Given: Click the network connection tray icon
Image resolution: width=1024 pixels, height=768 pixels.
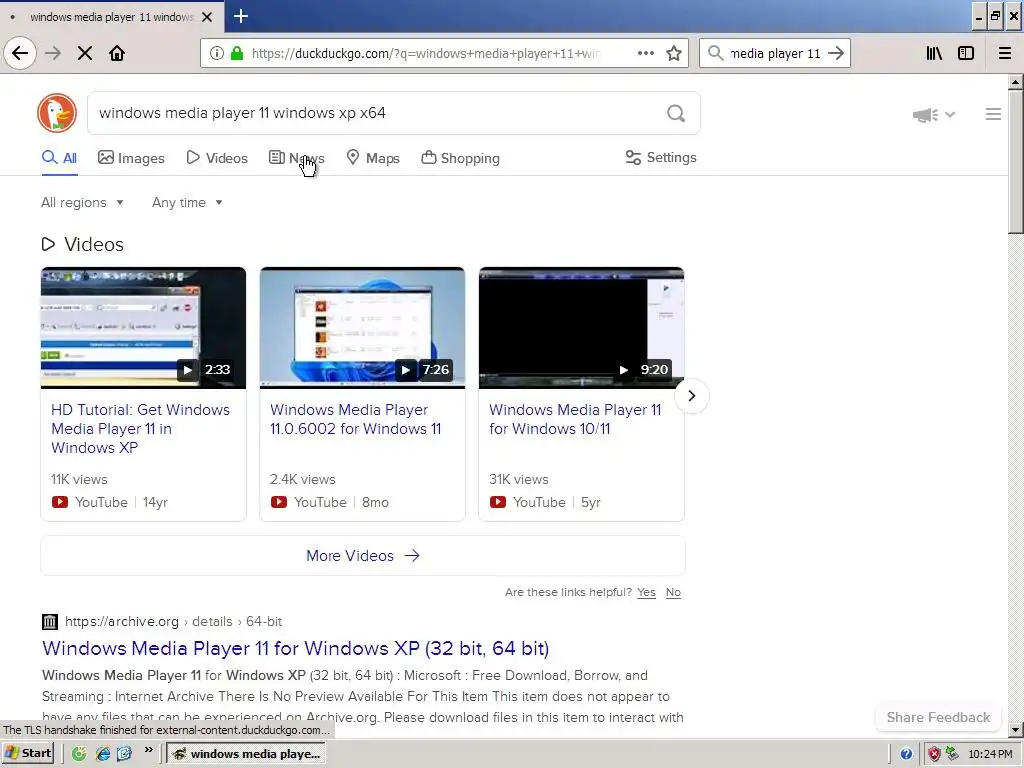Looking at the screenshot, I should click(x=952, y=754).
